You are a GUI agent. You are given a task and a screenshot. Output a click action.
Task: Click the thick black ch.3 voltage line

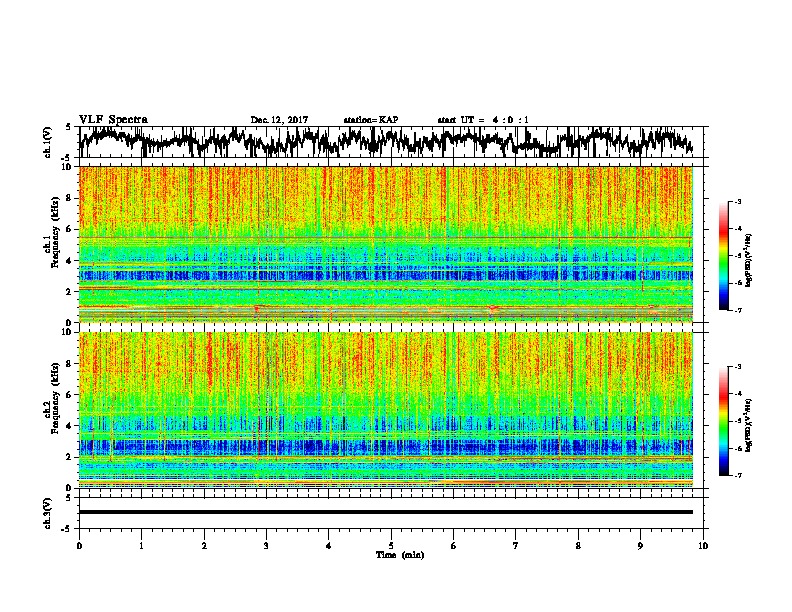[x=386, y=512]
